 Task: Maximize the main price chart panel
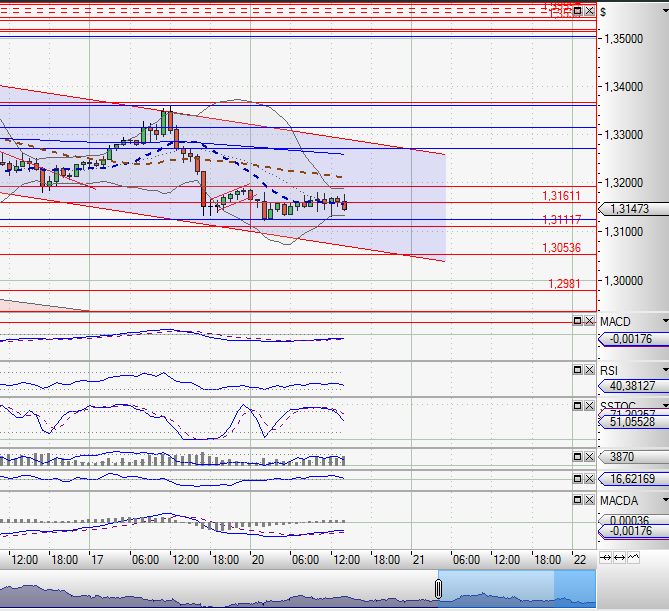[577, 11]
